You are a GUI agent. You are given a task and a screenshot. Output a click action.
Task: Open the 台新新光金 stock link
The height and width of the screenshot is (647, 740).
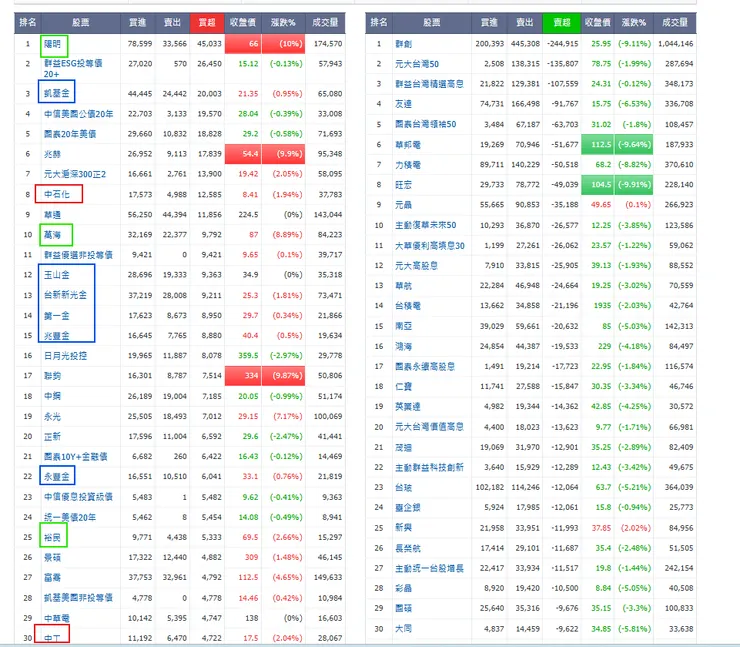pos(65,295)
